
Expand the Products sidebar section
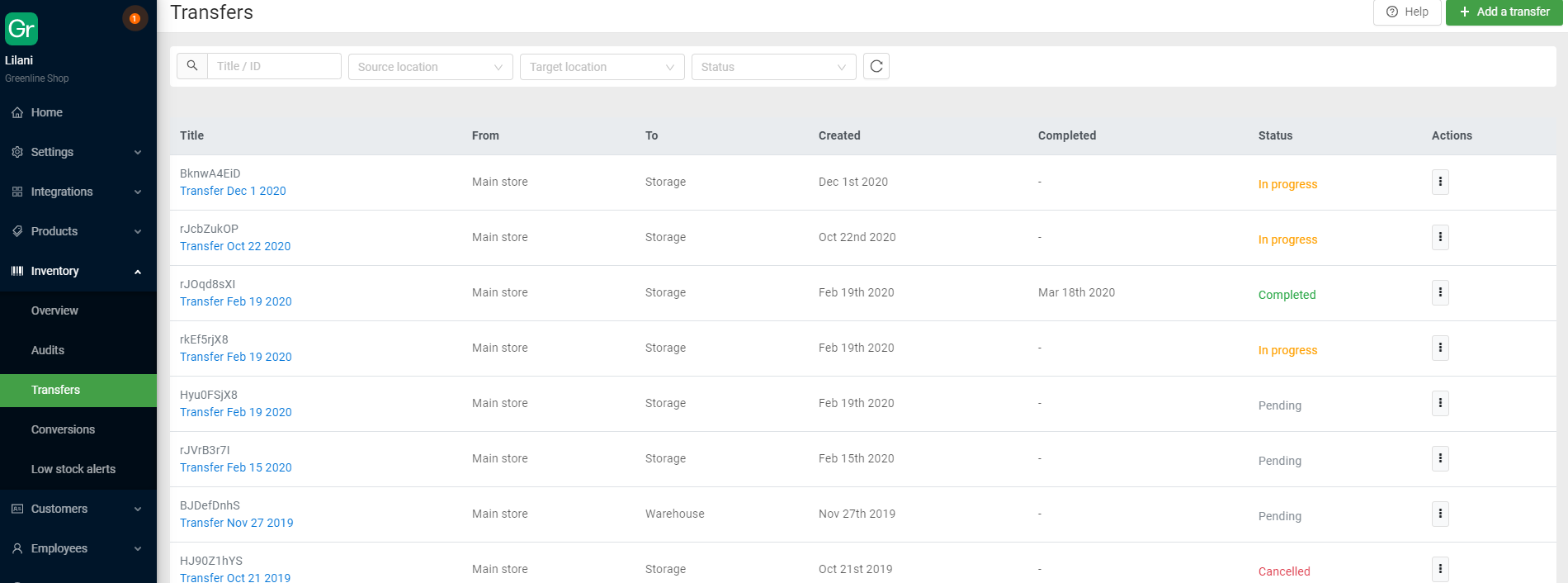coord(78,231)
